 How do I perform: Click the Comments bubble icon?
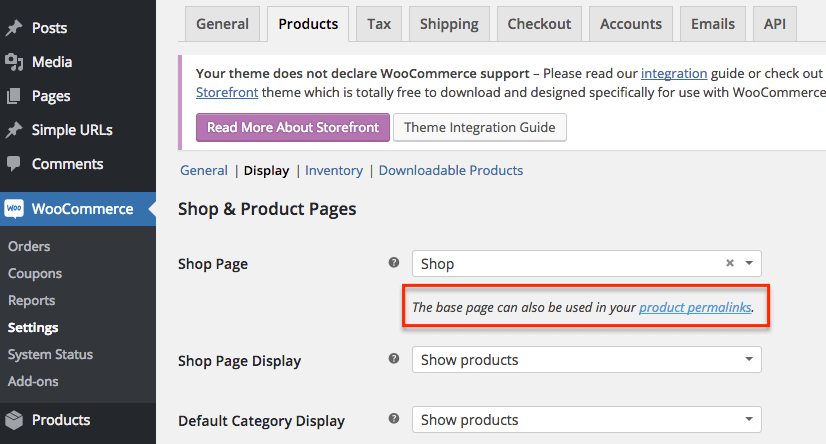pyautogui.click(x=14, y=164)
